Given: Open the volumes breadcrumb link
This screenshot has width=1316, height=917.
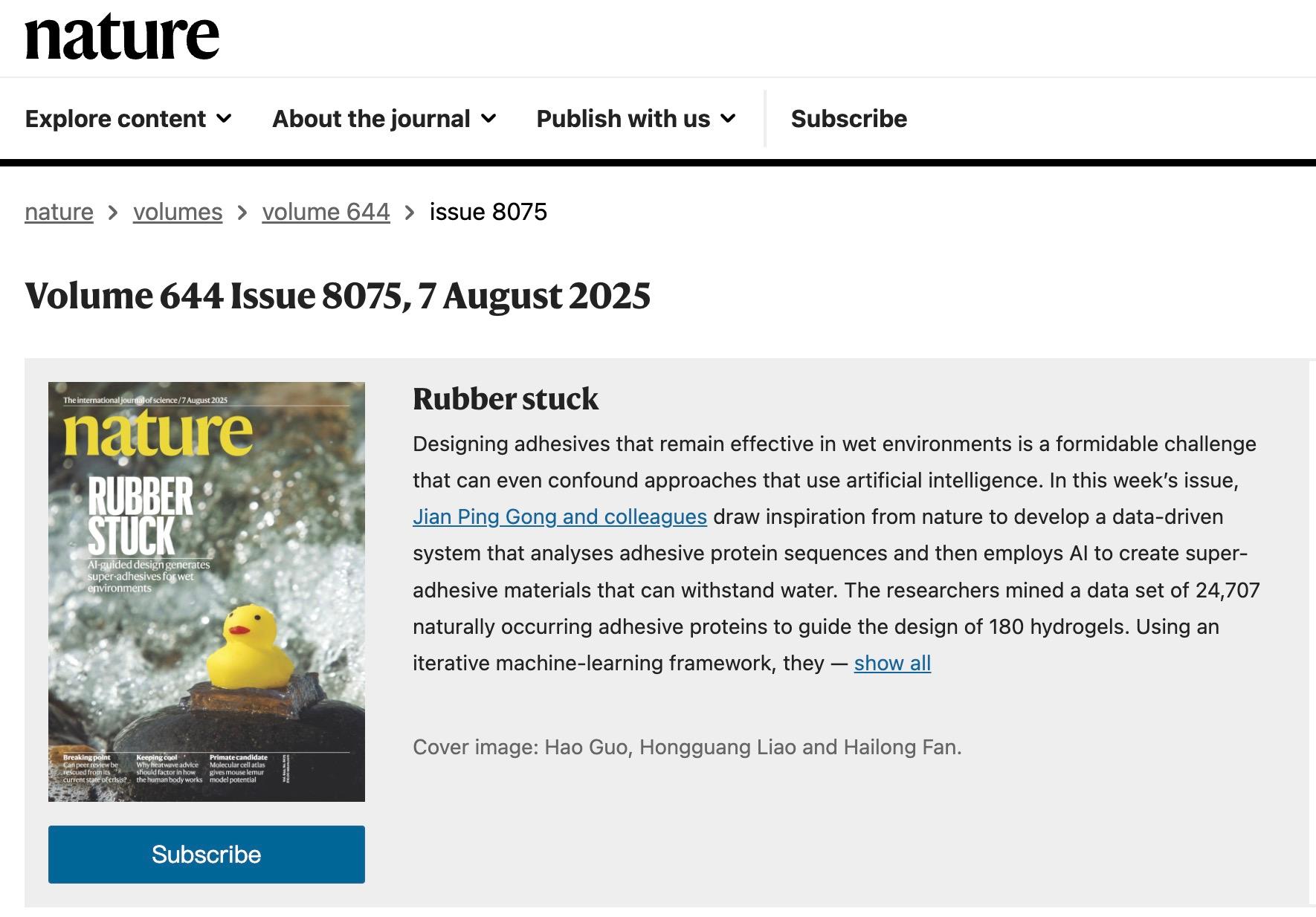Looking at the screenshot, I should point(178,212).
